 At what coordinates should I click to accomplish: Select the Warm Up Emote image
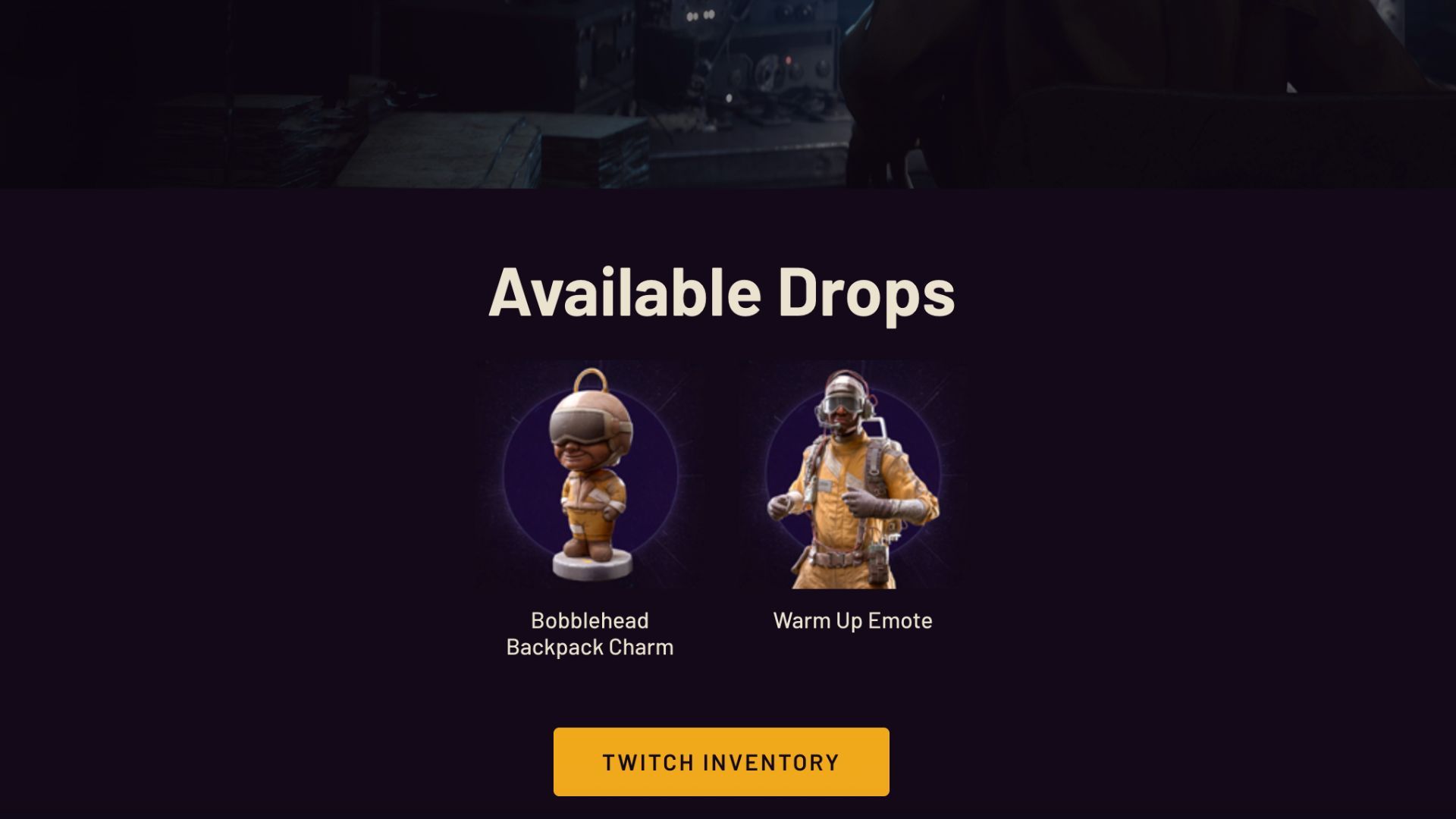(852, 475)
